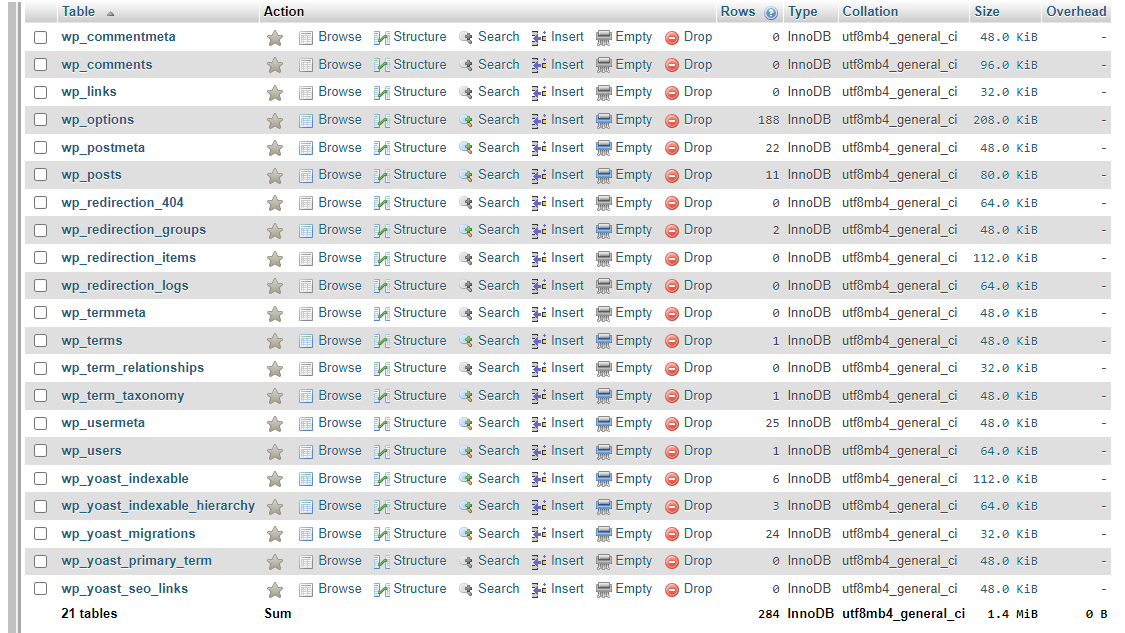Click the 1.4 MiB total size
The height and width of the screenshot is (633, 1125).
pyautogui.click(x=1012, y=614)
